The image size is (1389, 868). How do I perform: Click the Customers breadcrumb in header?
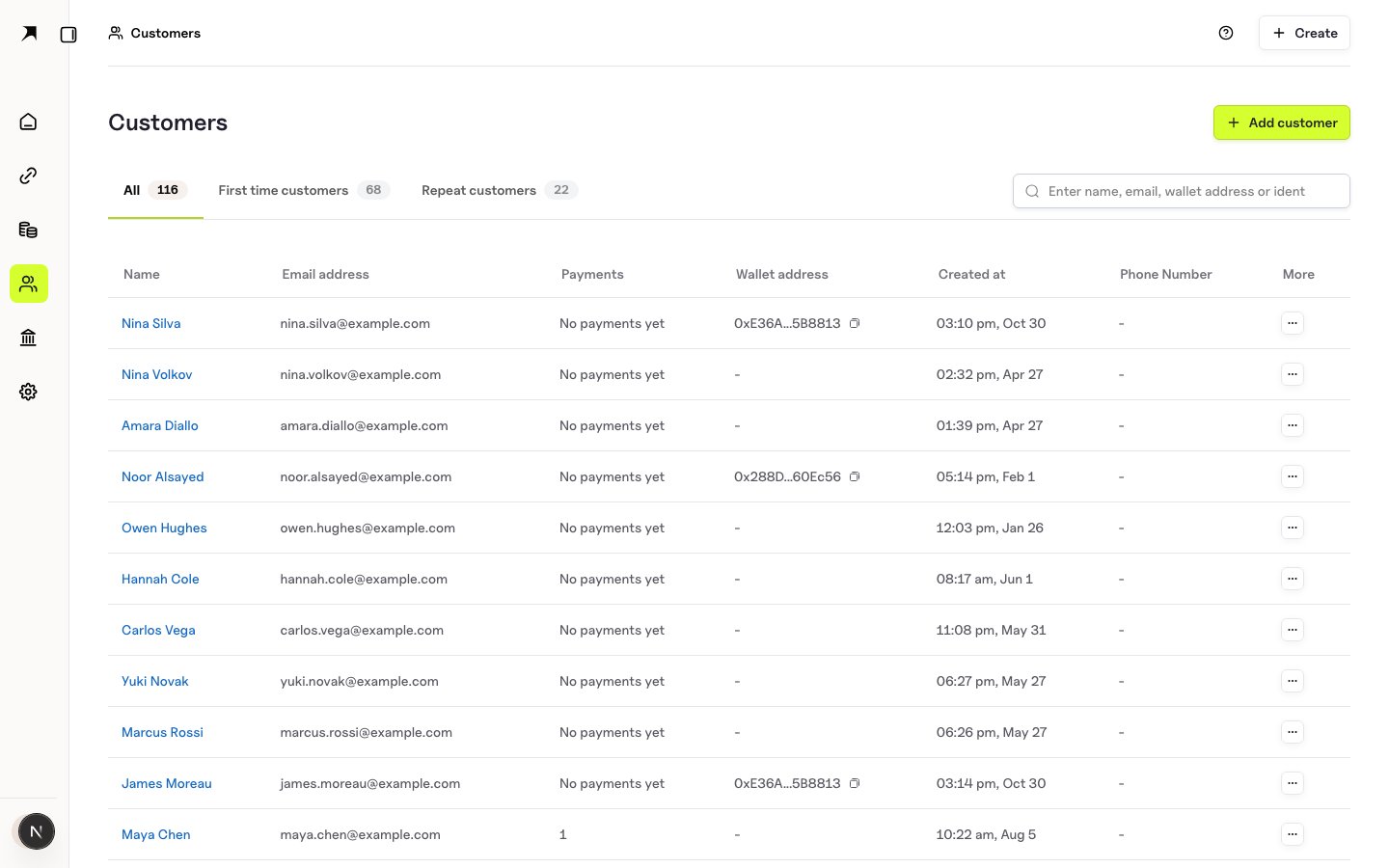pos(155,33)
